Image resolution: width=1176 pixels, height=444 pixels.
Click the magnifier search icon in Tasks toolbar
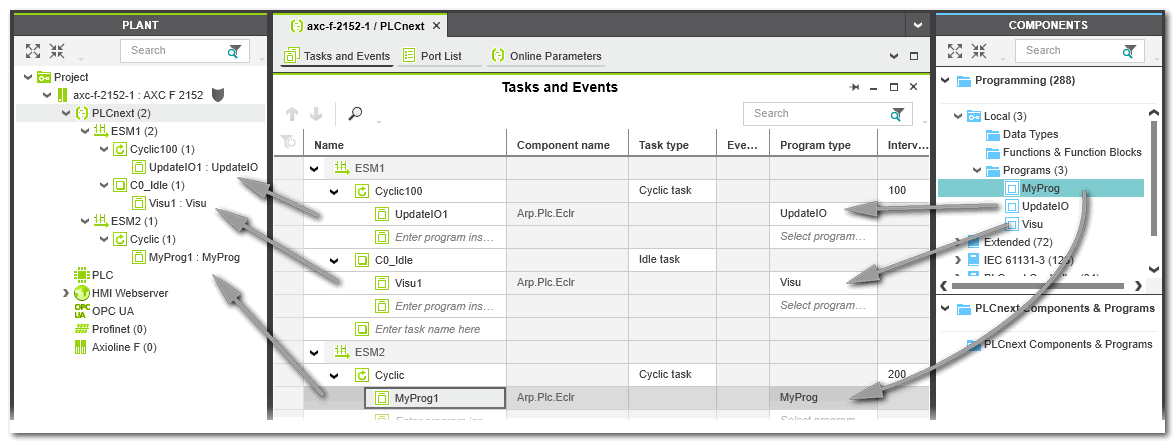pyautogui.click(x=355, y=114)
